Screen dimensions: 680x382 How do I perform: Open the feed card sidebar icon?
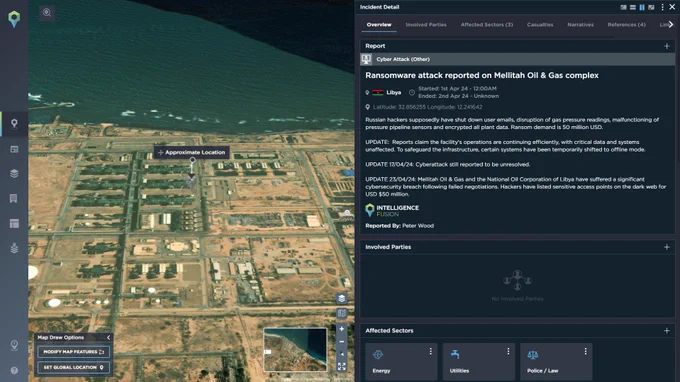[x=14, y=149]
